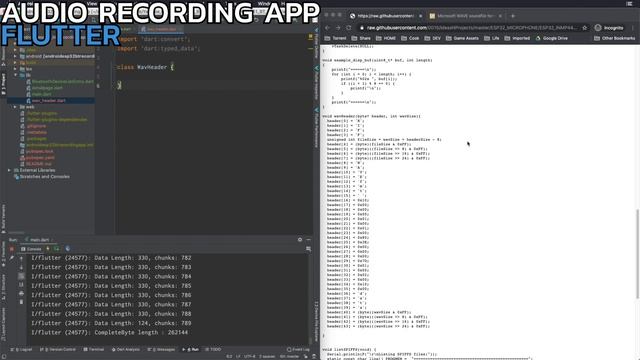Open the Life bookmarks folder

pyautogui.click(x=491, y=38)
